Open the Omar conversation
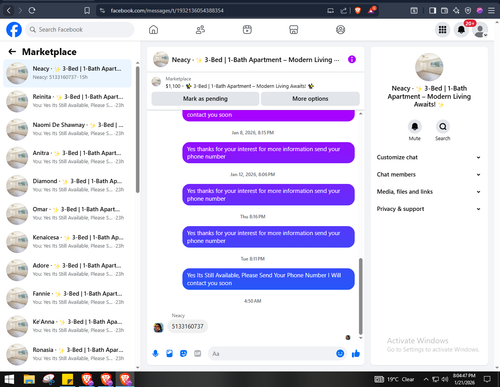The width and height of the screenshot is (500, 387). tap(68, 214)
